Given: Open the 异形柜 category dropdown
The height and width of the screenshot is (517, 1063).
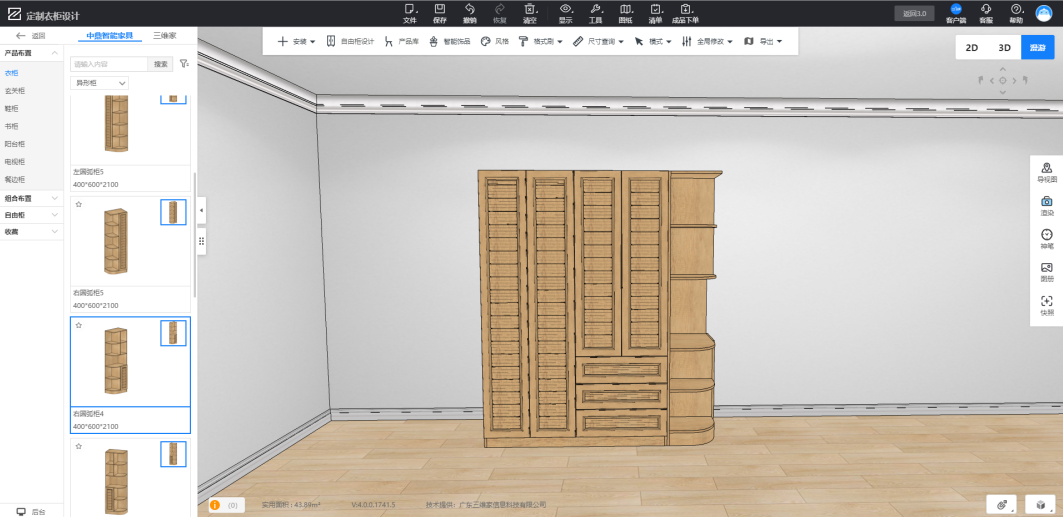Looking at the screenshot, I should pyautogui.click(x=99, y=83).
